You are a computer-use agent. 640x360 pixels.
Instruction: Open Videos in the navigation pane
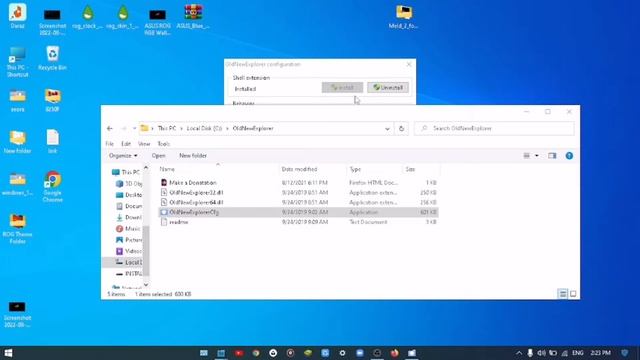coord(129,251)
